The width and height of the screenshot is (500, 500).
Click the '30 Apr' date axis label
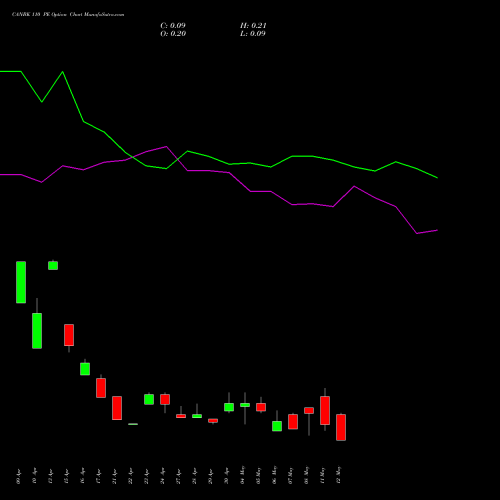(226, 476)
